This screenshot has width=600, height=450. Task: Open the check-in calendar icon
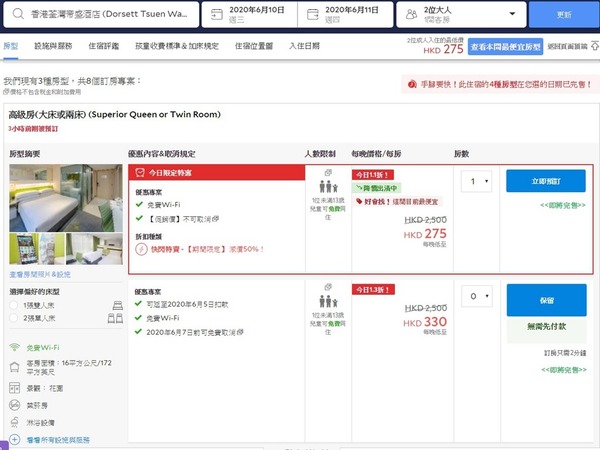tap(217, 15)
